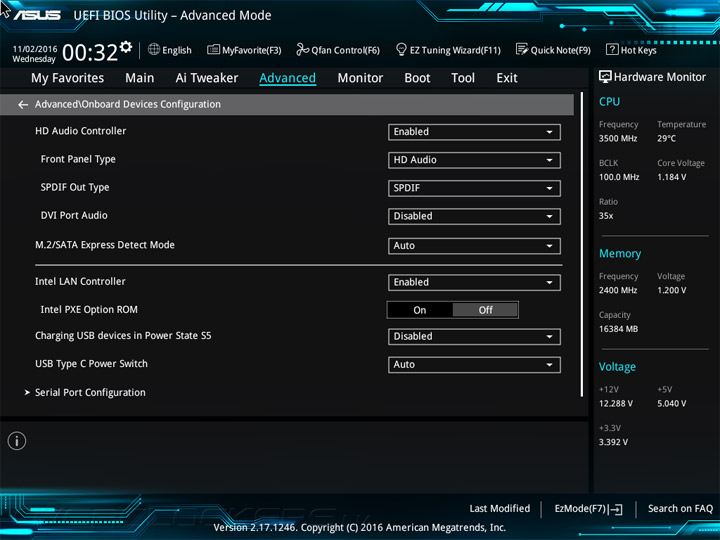Click USB Type C Power Switch label
This screenshot has height=540, width=720.
pyautogui.click(x=91, y=364)
